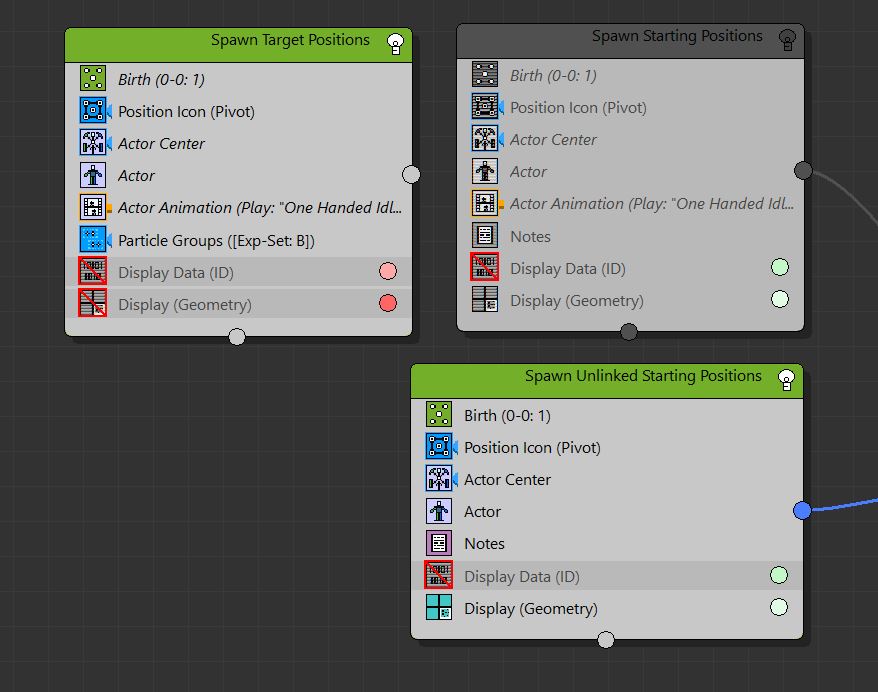Select Notes operator in Spawn Starting Positions
This screenshot has height=692, width=878.
pyautogui.click(x=530, y=237)
